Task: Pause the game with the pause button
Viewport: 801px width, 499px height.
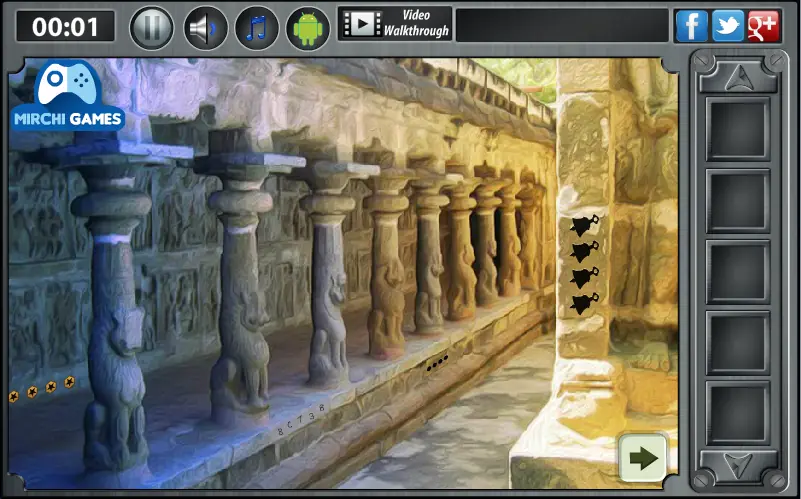Action: (x=152, y=28)
